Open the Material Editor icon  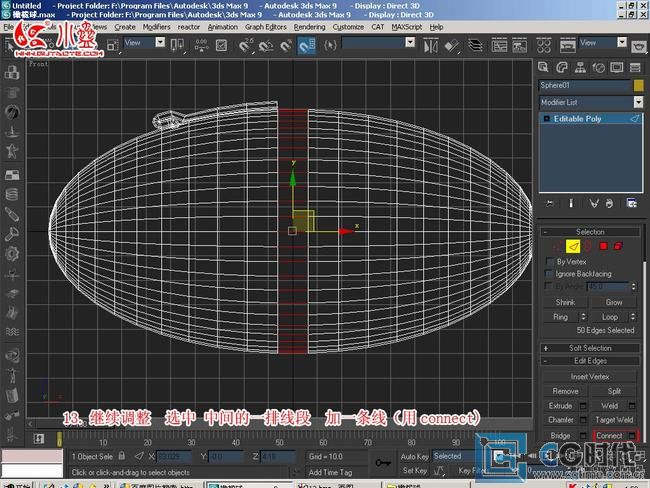[x=543, y=45]
